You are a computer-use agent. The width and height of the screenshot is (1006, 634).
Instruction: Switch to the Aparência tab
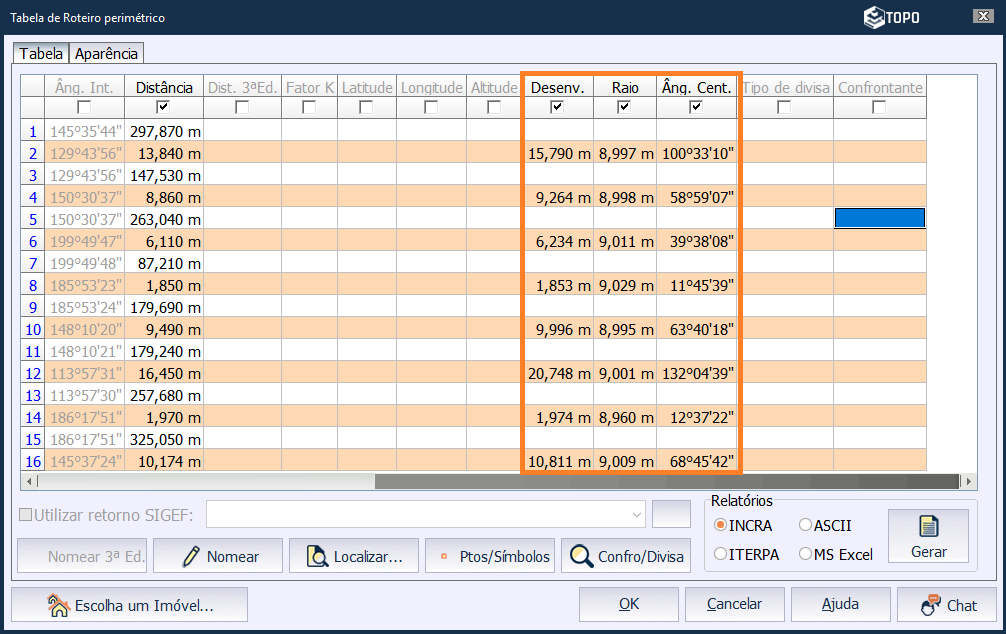pos(106,53)
